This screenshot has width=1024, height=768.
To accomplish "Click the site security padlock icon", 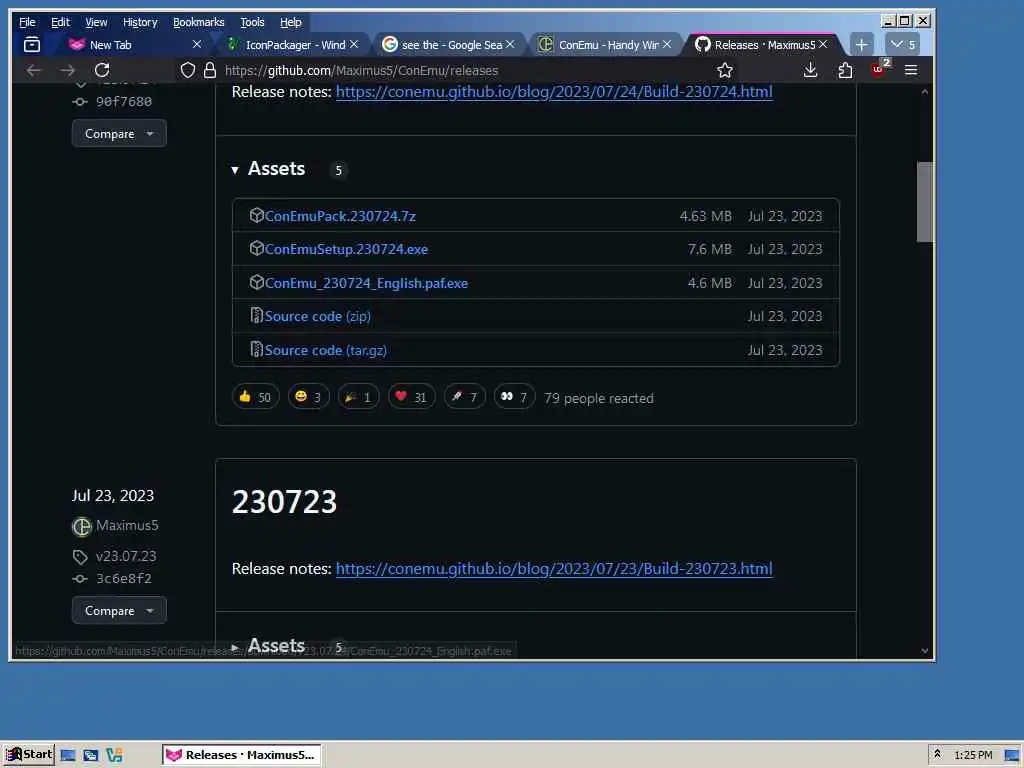I will (x=210, y=70).
